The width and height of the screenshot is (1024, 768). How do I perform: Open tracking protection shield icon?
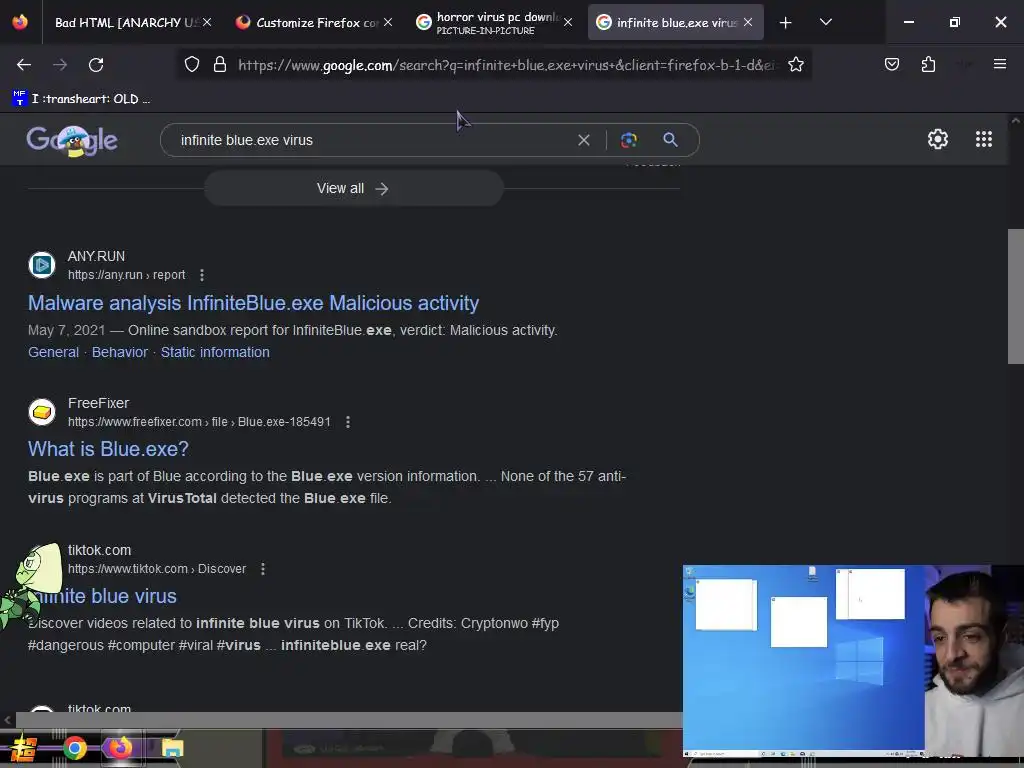point(191,65)
